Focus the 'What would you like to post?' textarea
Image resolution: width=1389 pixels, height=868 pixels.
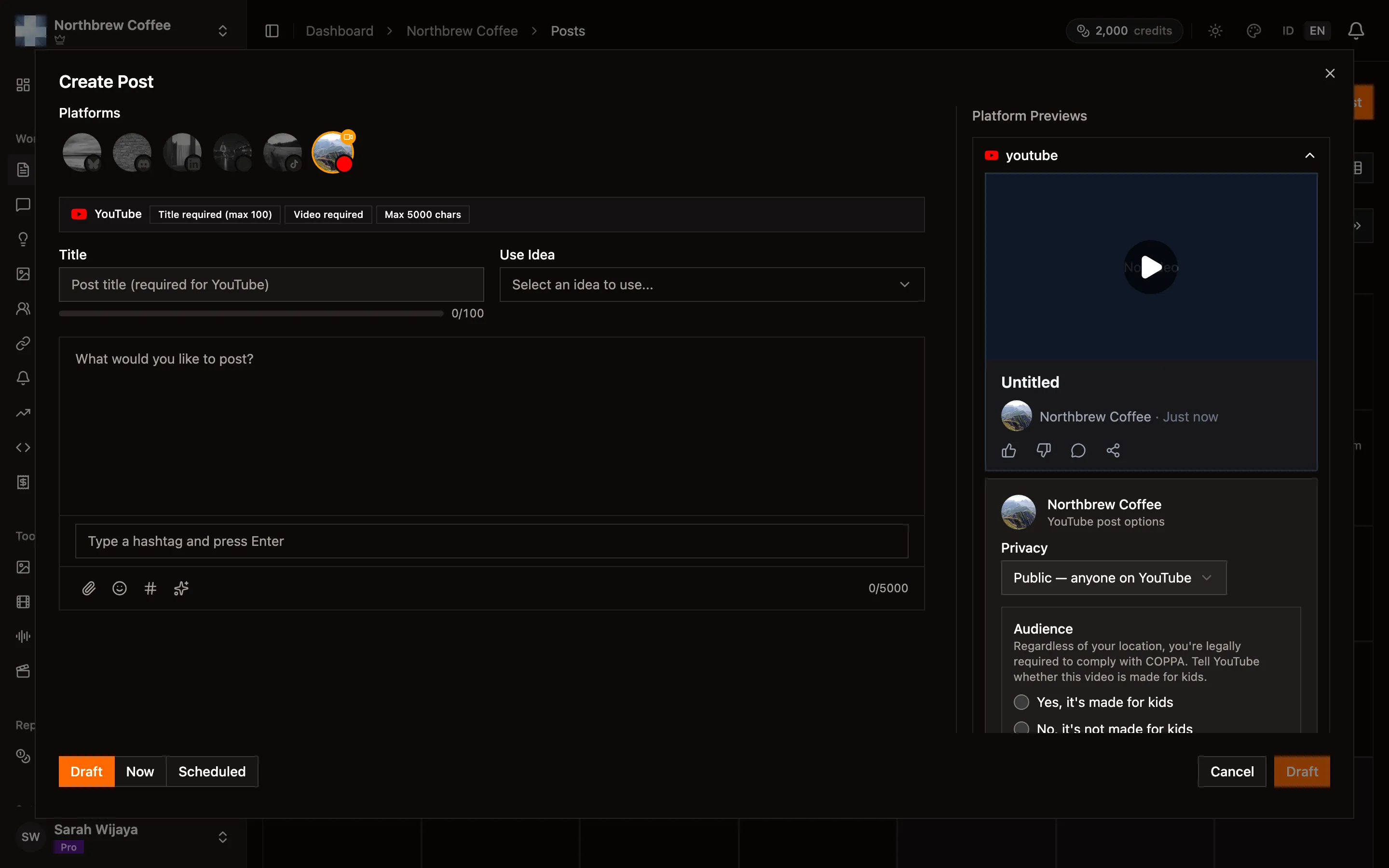pos(491,426)
